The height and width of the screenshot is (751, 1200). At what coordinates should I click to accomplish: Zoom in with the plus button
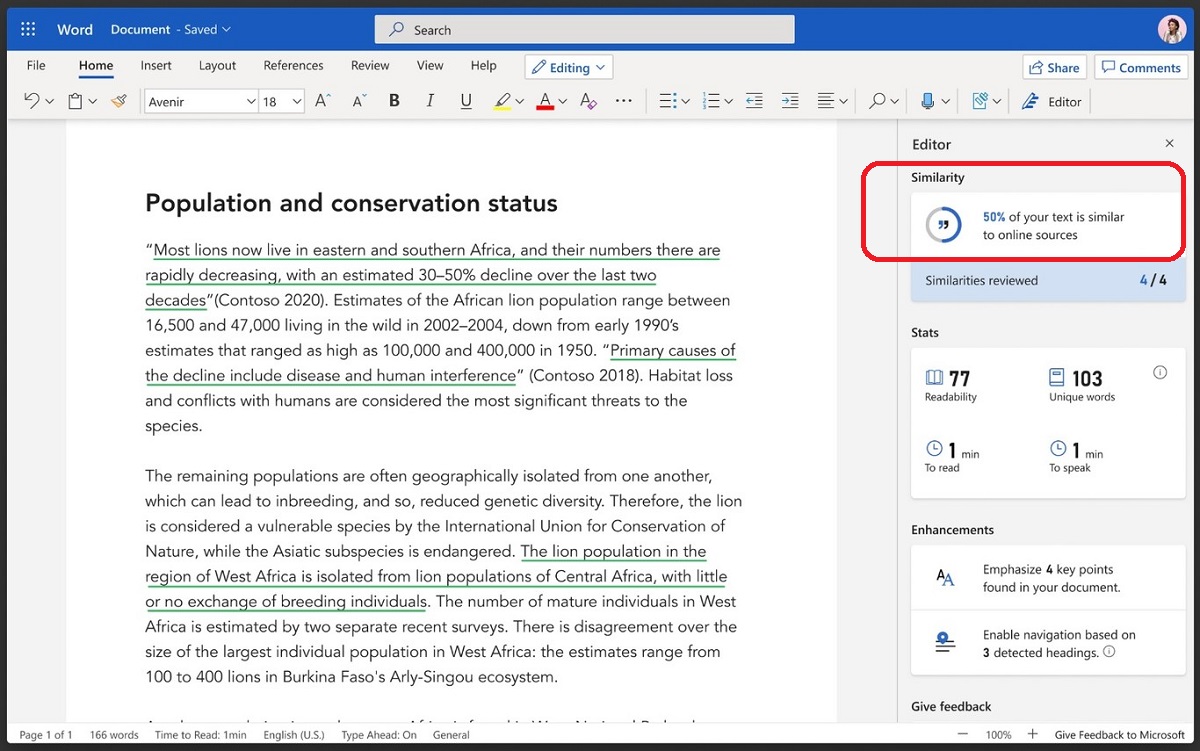(x=1033, y=734)
